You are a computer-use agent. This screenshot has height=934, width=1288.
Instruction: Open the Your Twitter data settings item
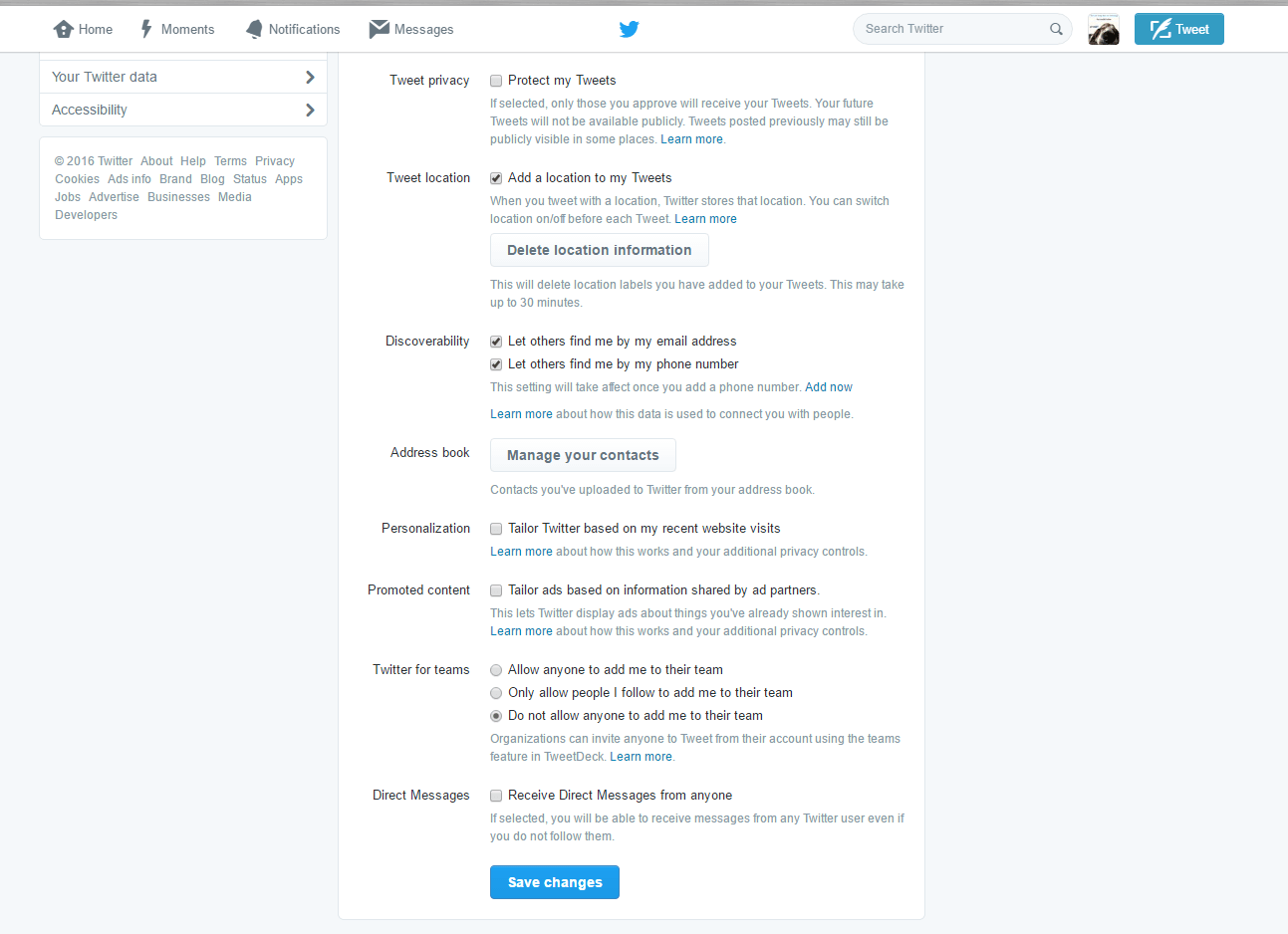click(183, 77)
